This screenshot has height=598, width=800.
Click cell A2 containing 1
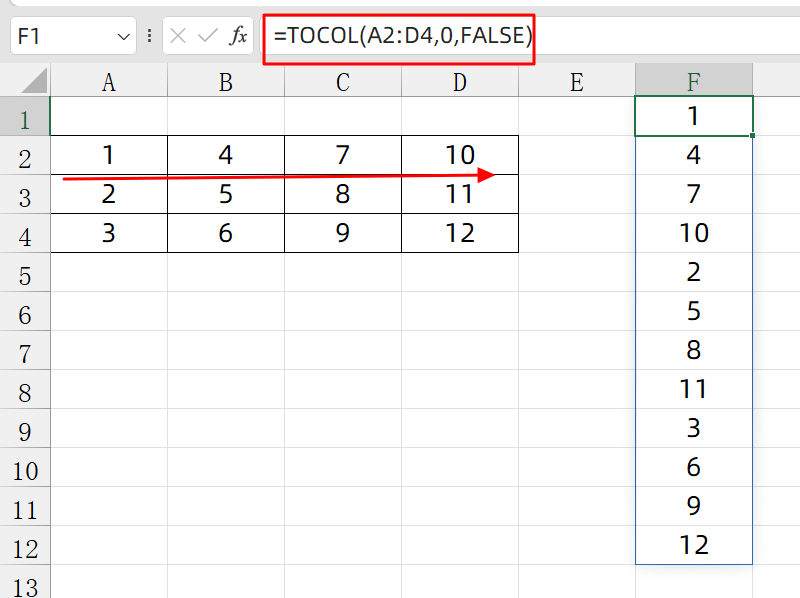[x=109, y=155]
